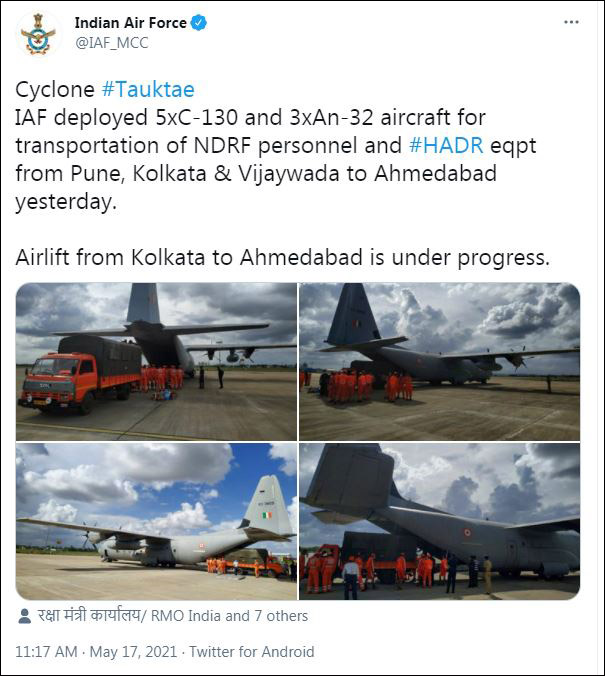Screen dimensions: 605x676
Task: Click the 11:17 AM timestamp
Action: 46,652
